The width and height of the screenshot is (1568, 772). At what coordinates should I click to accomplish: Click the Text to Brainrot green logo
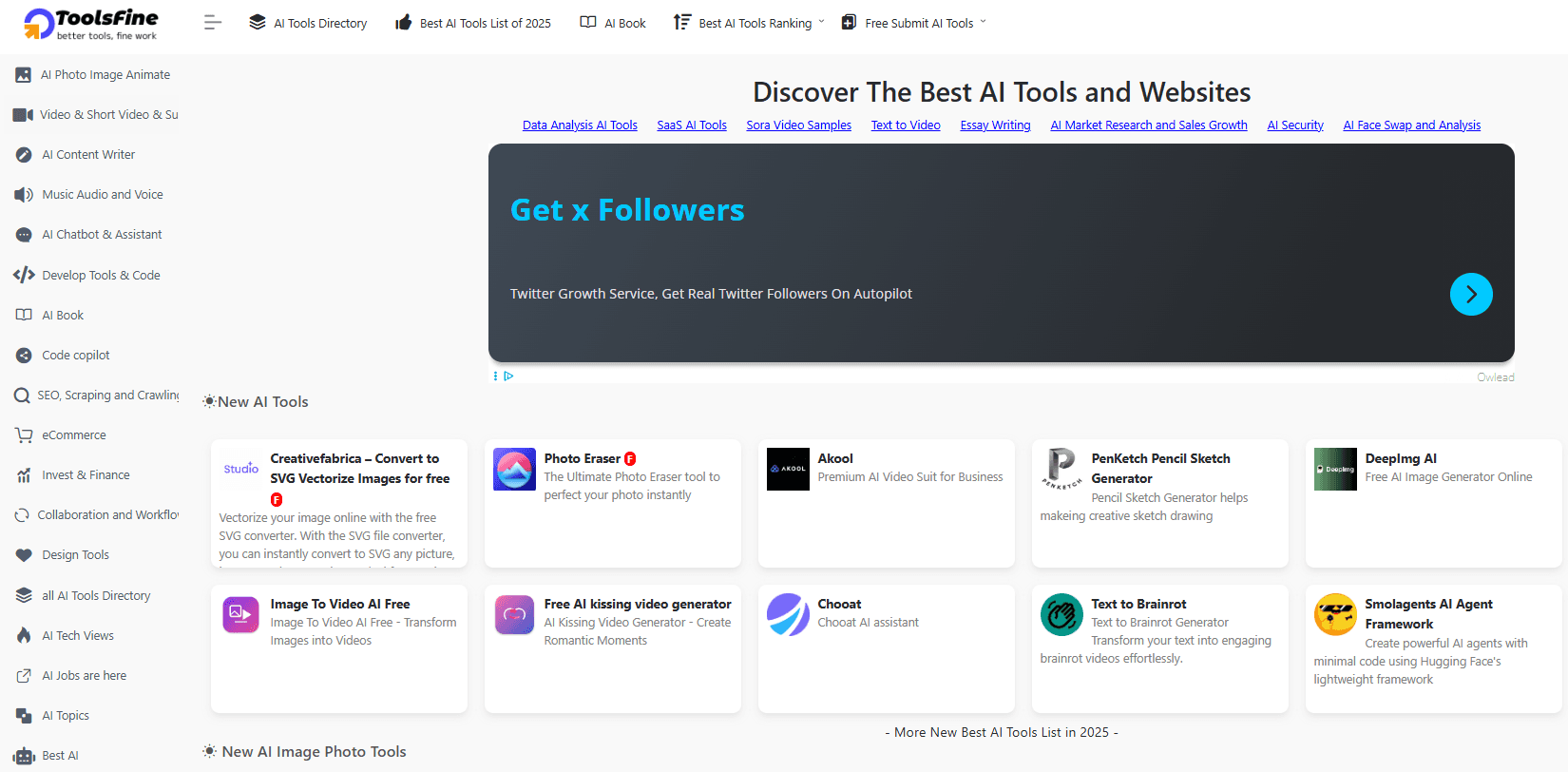point(1061,614)
